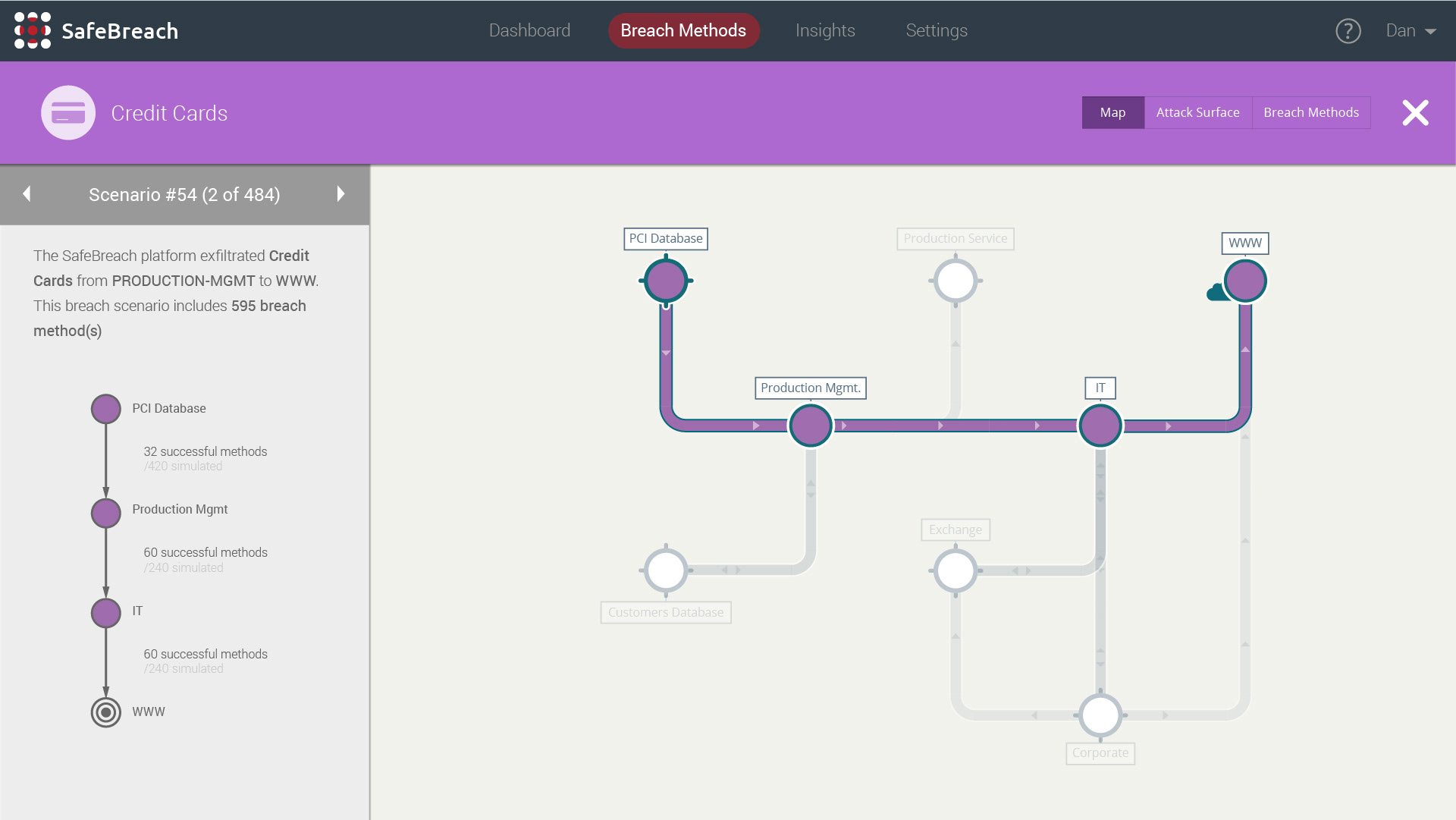
Task: Click '/420 simulated' text
Action: tap(183, 467)
